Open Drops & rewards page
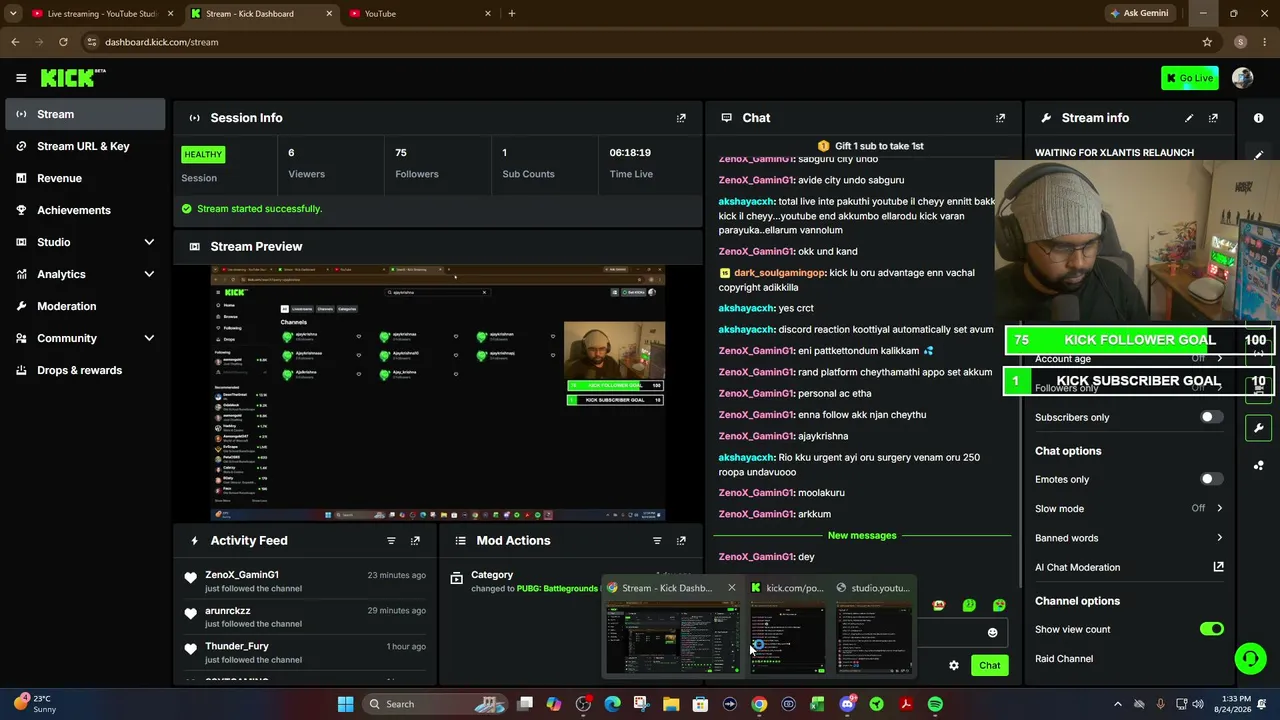 point(85,370)
